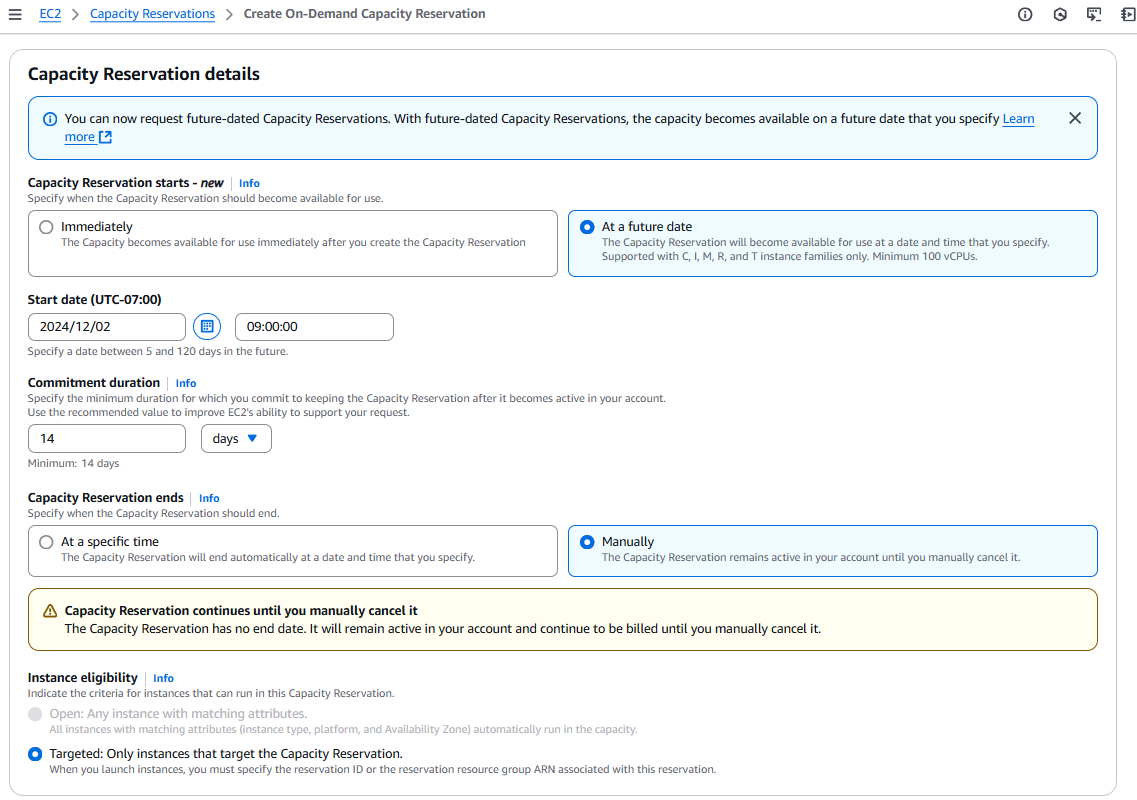Image resolution: width=1137 pixels, height=800 pixels.
Task: Select the 'Manually' end radio button
Action: click(587, 542)
